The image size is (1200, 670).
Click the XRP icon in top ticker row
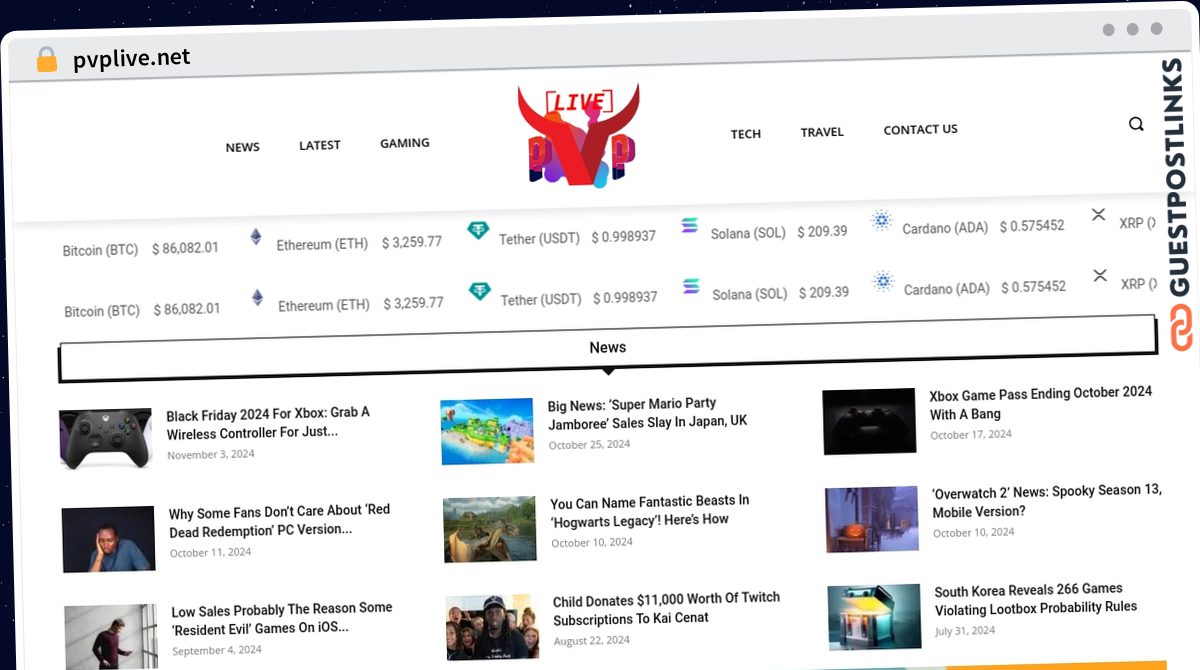(x=1098, y=215)
